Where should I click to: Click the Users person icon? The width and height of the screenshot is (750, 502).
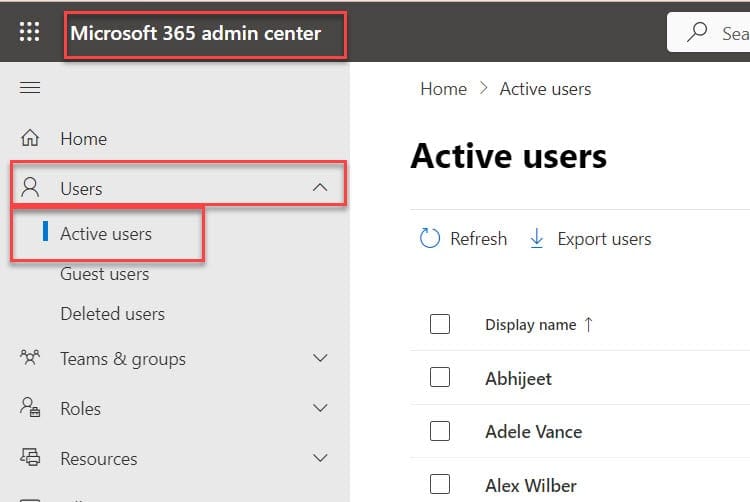click(30, 187)
